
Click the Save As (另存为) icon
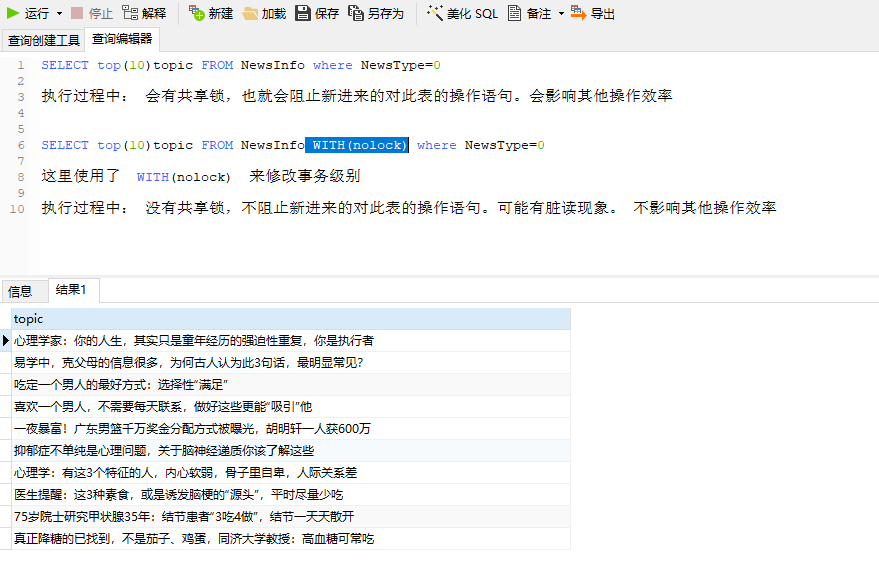355,13
